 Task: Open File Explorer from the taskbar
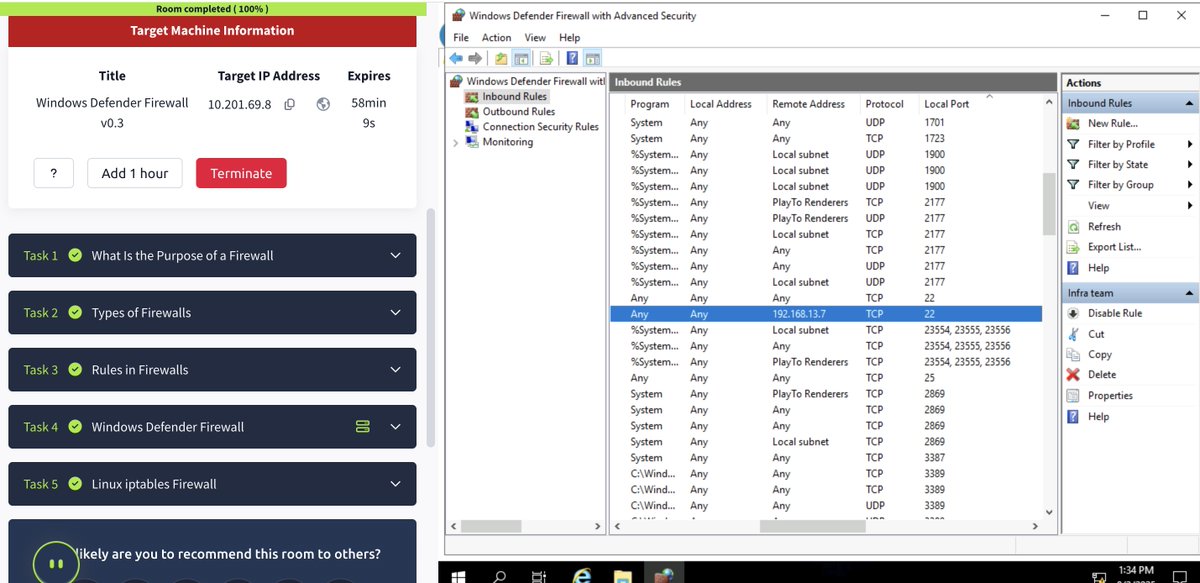623,575
